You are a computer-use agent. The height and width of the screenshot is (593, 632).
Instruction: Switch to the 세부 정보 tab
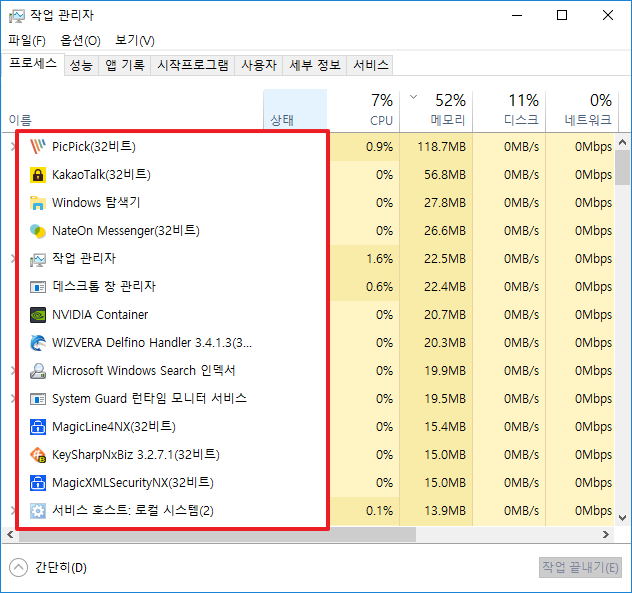315,65
